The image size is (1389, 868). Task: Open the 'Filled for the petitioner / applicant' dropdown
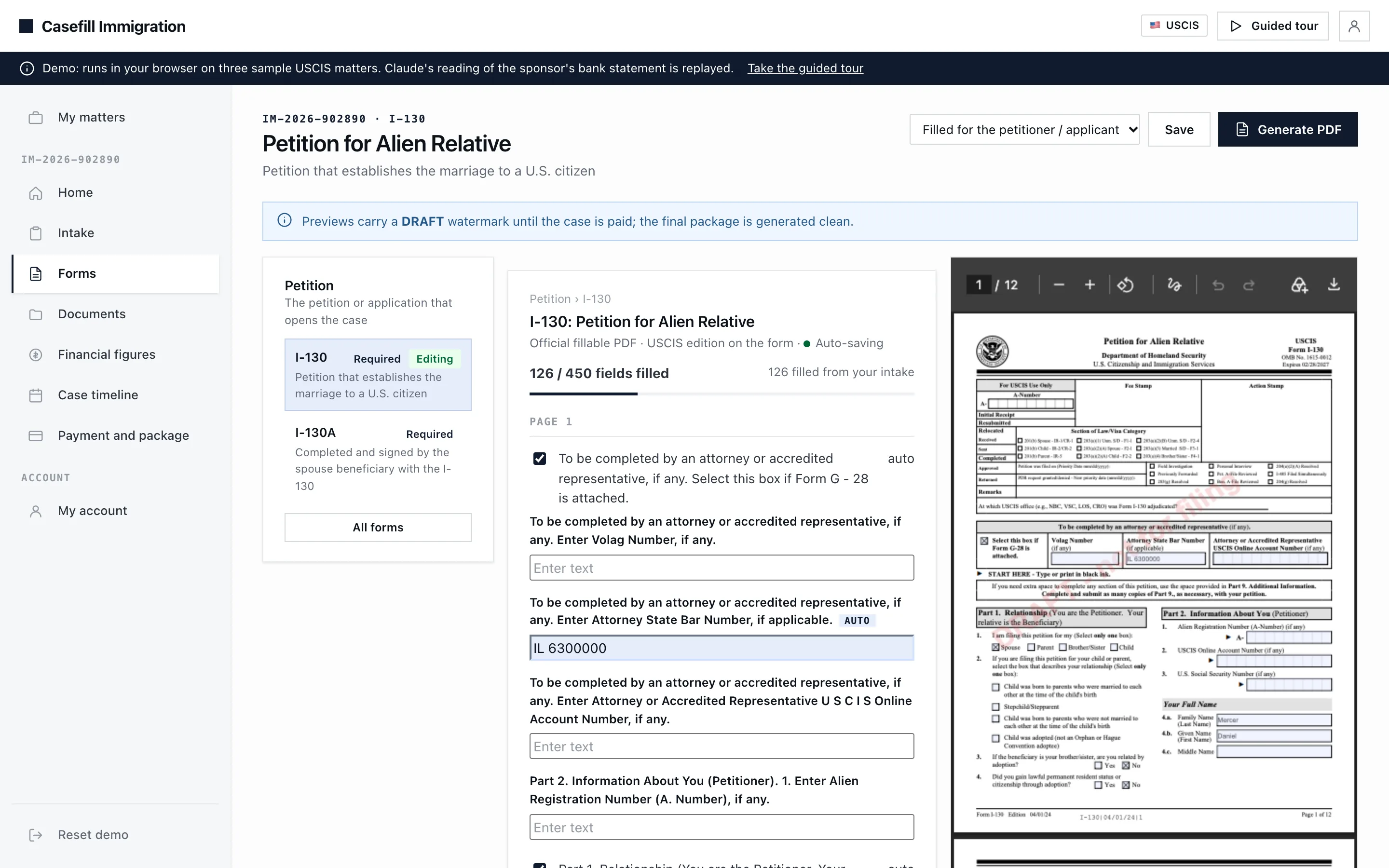pyautogui.click(x=1024, y=129)
